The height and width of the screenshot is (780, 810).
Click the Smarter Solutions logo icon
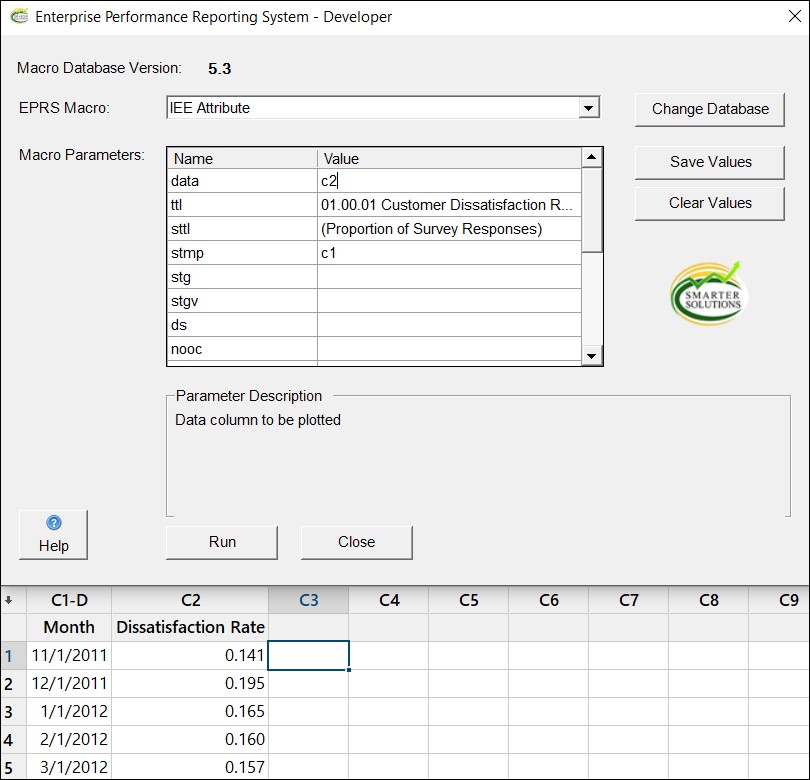pos(708,292)
